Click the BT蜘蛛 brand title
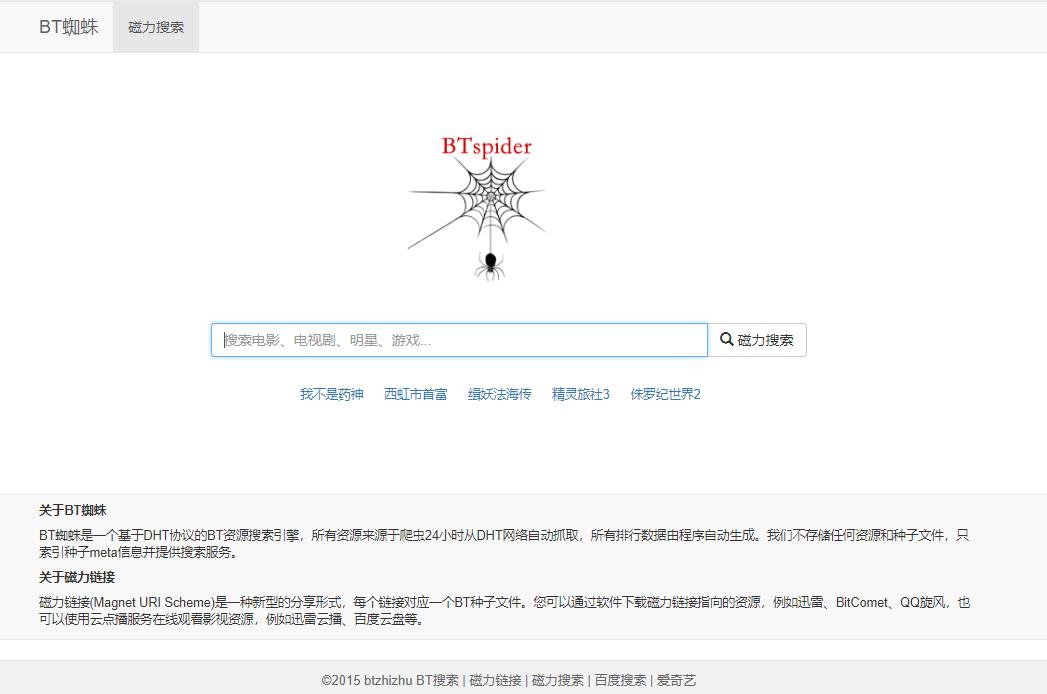 point(67,27)
